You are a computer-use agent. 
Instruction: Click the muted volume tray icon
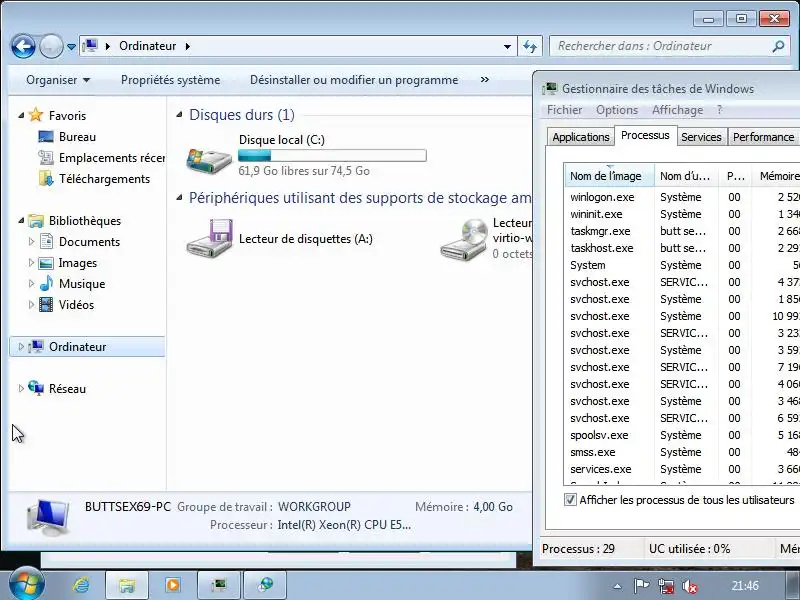coord(690,586)
